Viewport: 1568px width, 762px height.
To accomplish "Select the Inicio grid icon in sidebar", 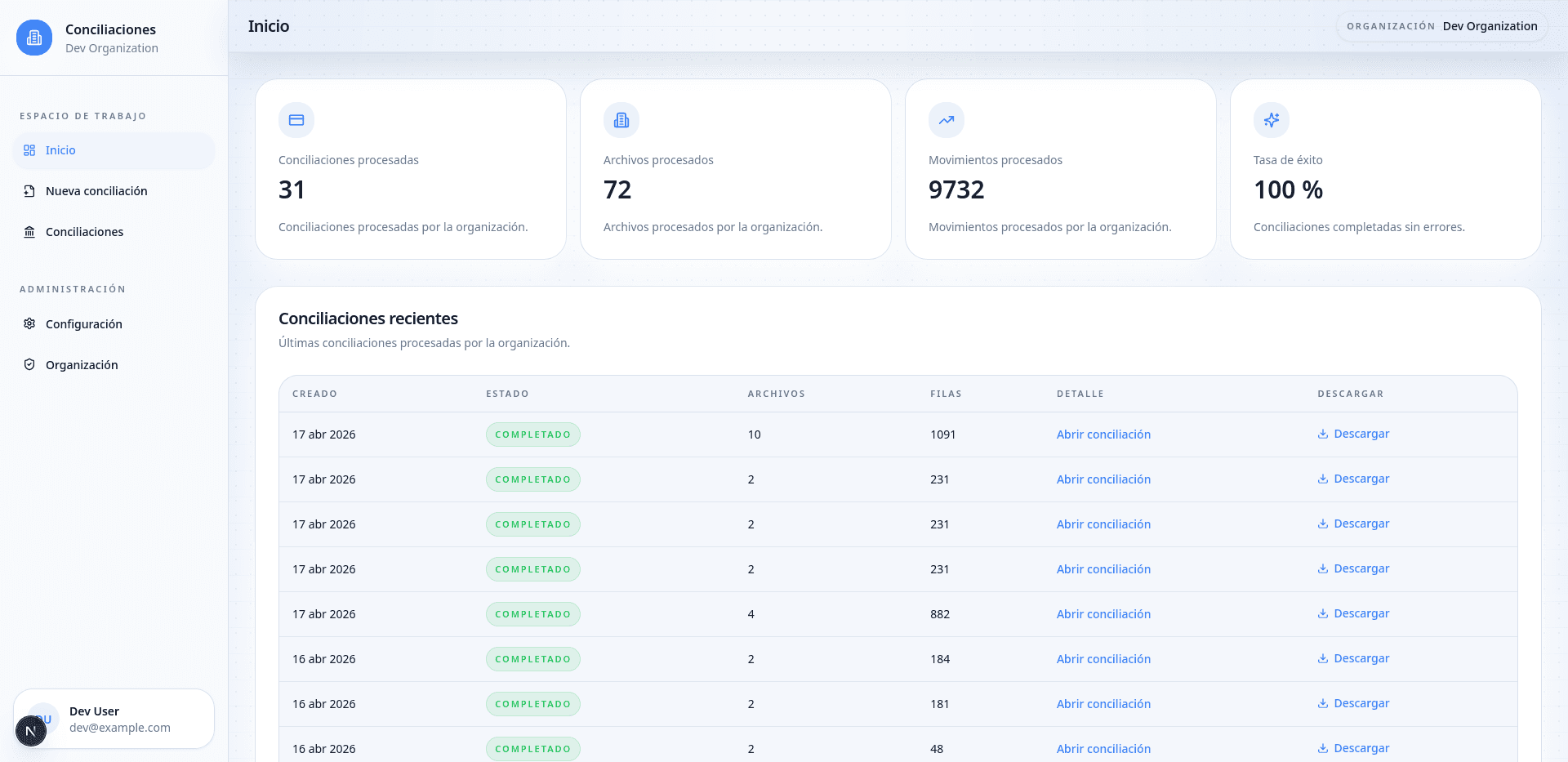I will [30, 150].
